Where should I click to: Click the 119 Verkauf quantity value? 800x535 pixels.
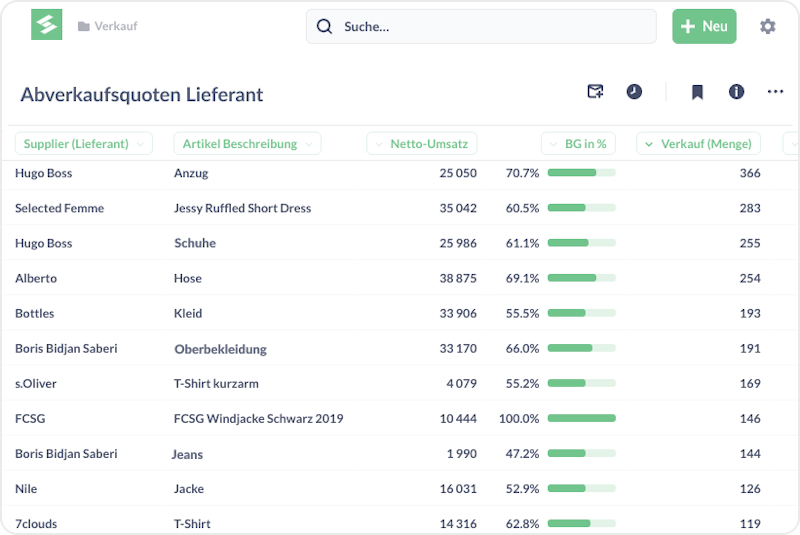pyautogui.click(x=750, y=524)
